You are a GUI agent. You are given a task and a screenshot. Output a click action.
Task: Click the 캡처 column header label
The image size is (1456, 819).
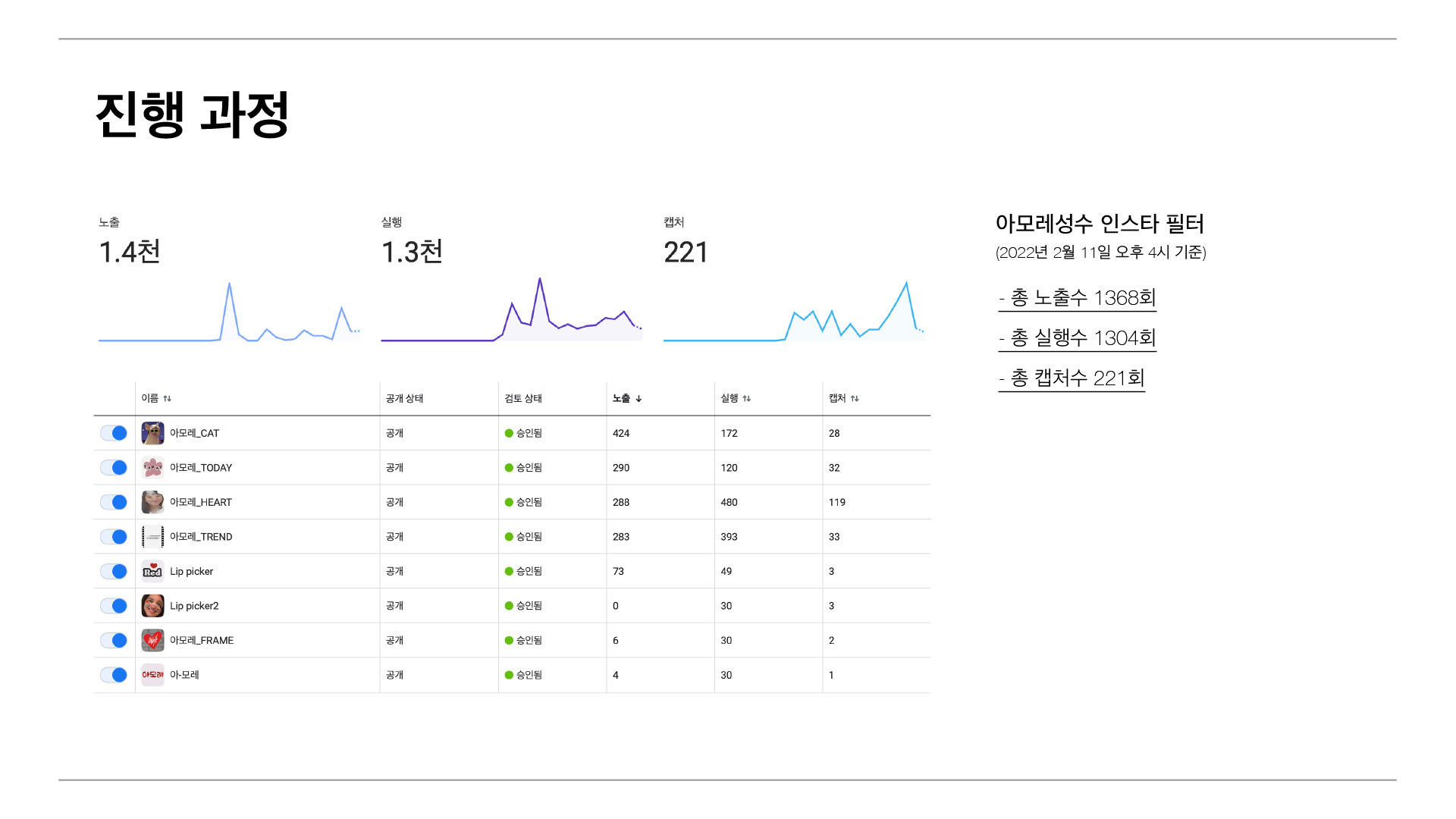pyautogui.click(x=837, y=398)
